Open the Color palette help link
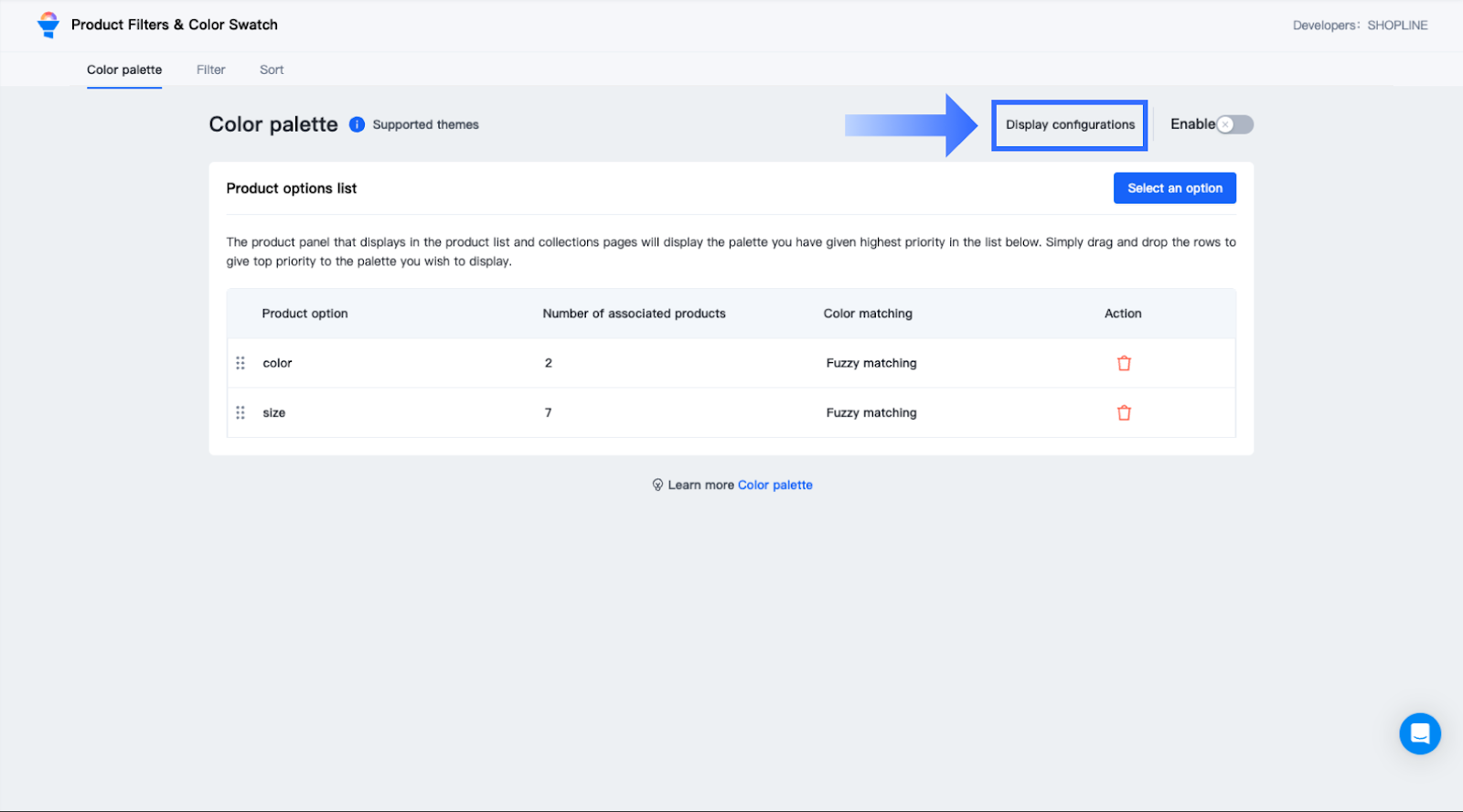The width and height of the screenshot is (1463, 812). [774, 485]
